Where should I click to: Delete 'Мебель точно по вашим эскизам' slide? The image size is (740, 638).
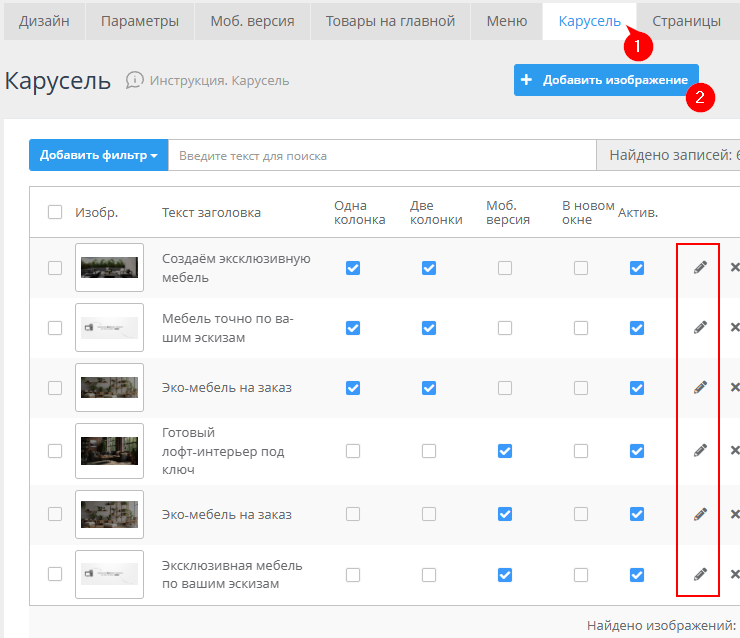(x=735, y=327)
